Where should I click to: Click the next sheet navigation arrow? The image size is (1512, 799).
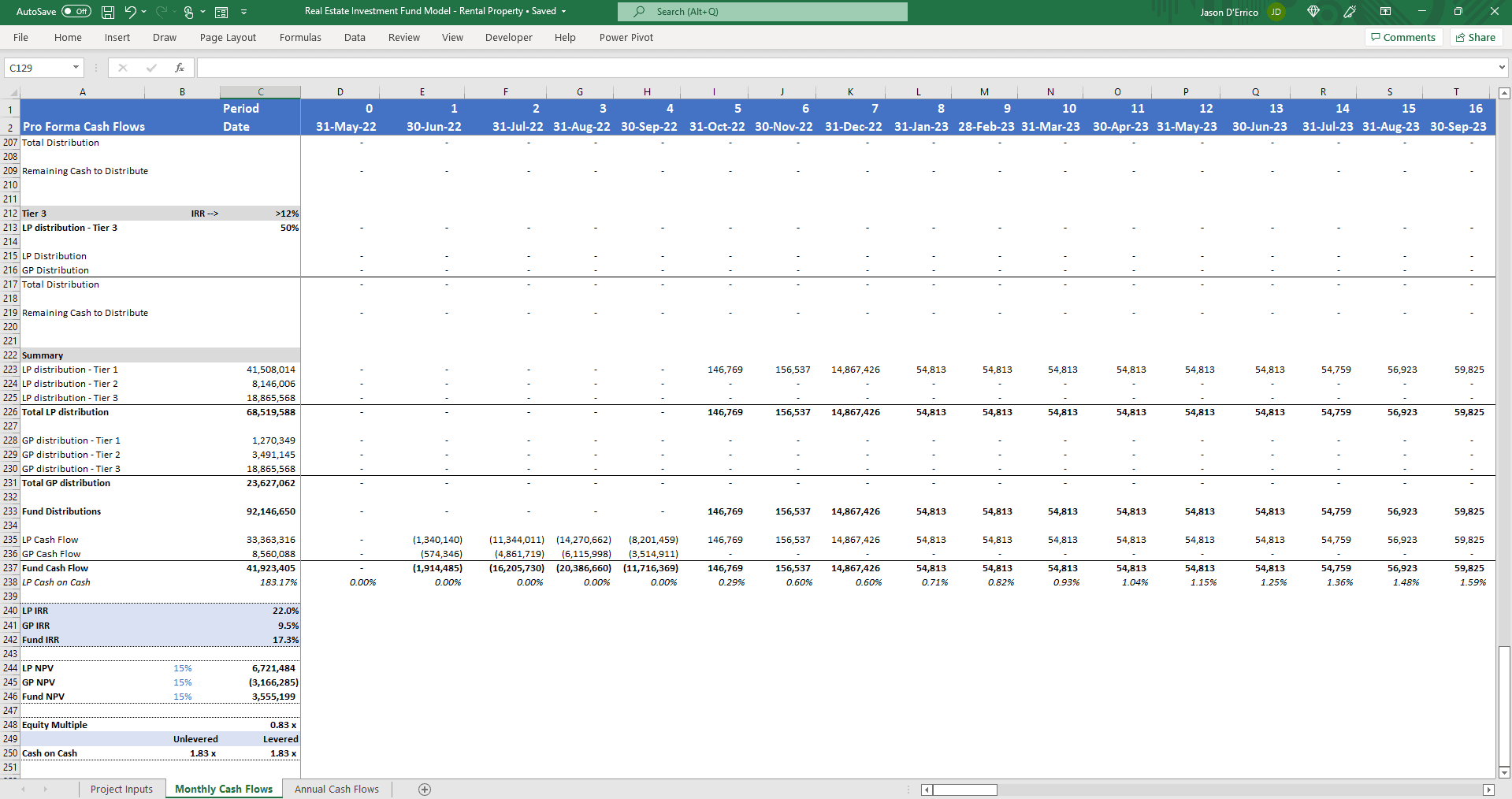pos(45,789)
